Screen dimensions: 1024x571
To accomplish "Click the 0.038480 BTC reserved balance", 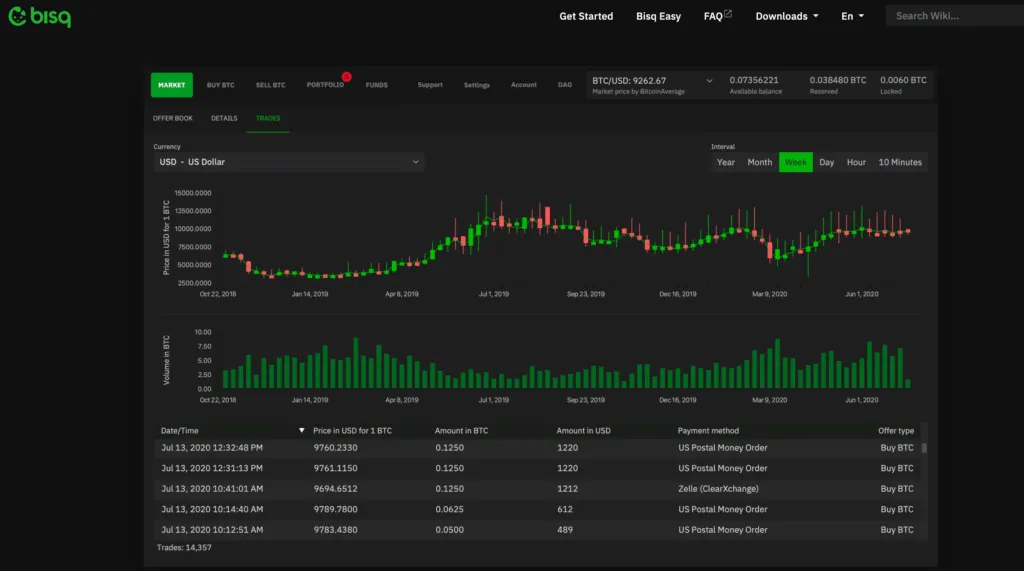I will (x=838, y=80).
